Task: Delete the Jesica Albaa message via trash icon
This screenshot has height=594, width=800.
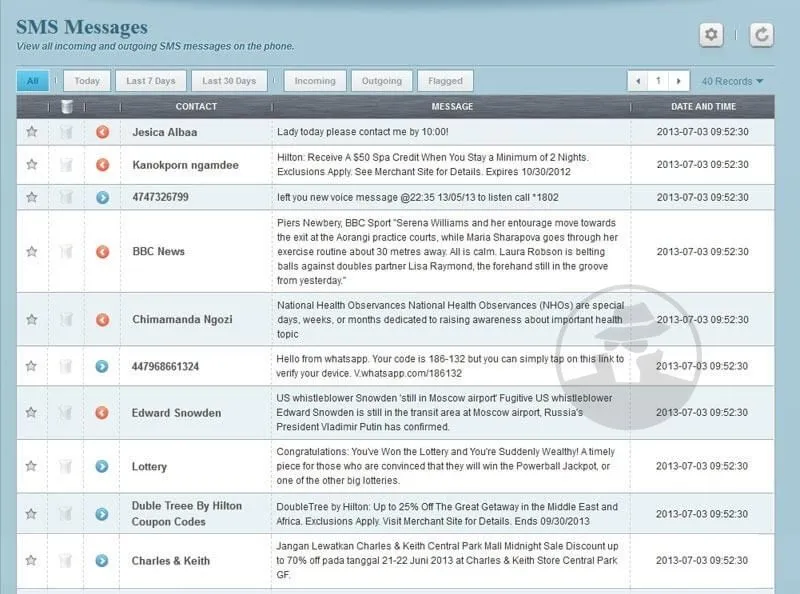Action: click(x=66, y=132)
